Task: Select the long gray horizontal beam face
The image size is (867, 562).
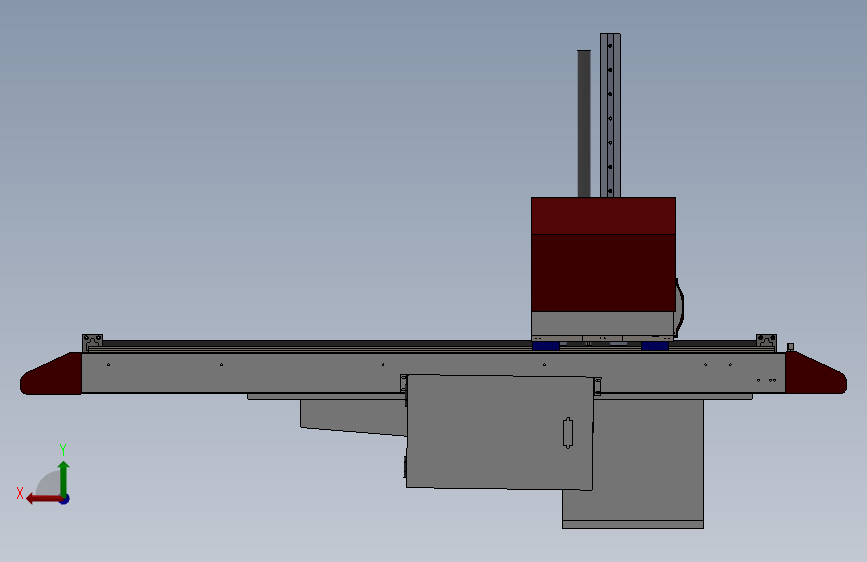Action: (x=434, y=373)
